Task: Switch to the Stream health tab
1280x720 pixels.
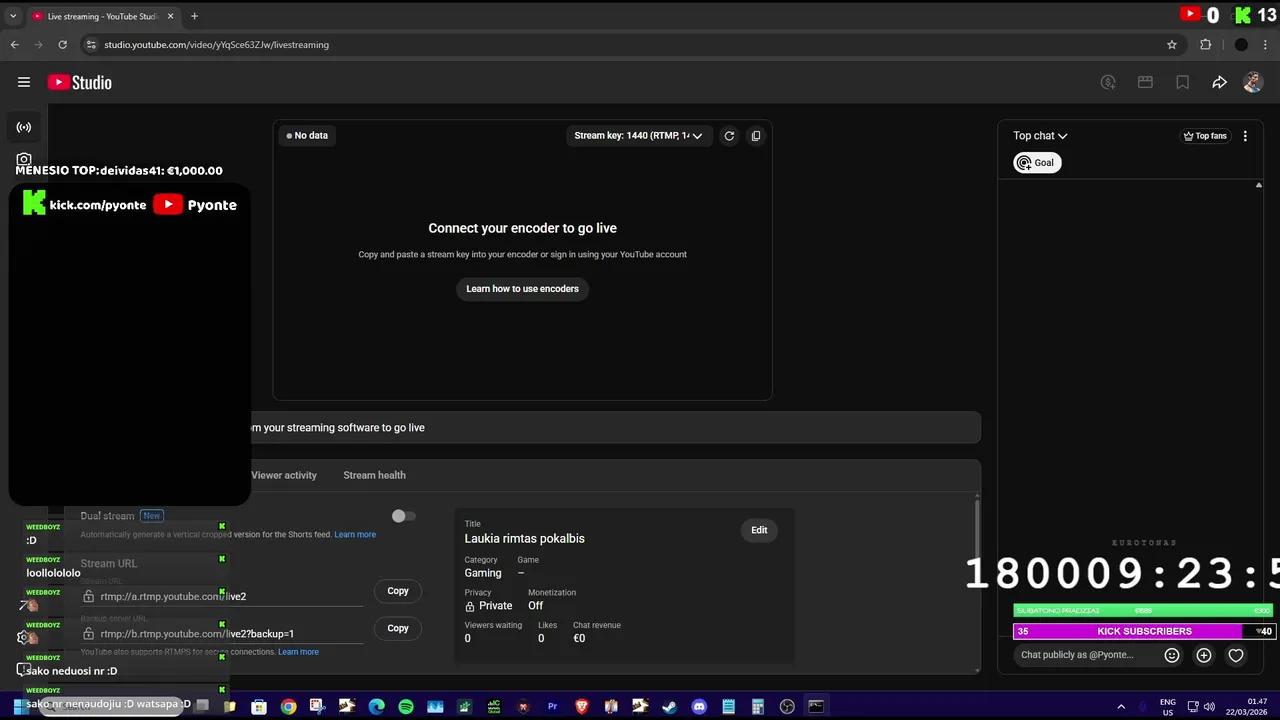Action: click(374, 475)
